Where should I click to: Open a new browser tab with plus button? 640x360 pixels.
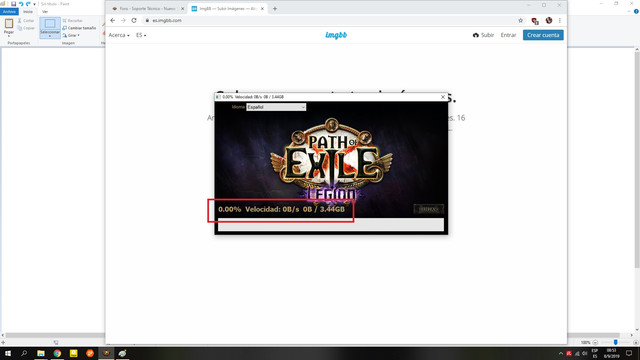(275, 9)
